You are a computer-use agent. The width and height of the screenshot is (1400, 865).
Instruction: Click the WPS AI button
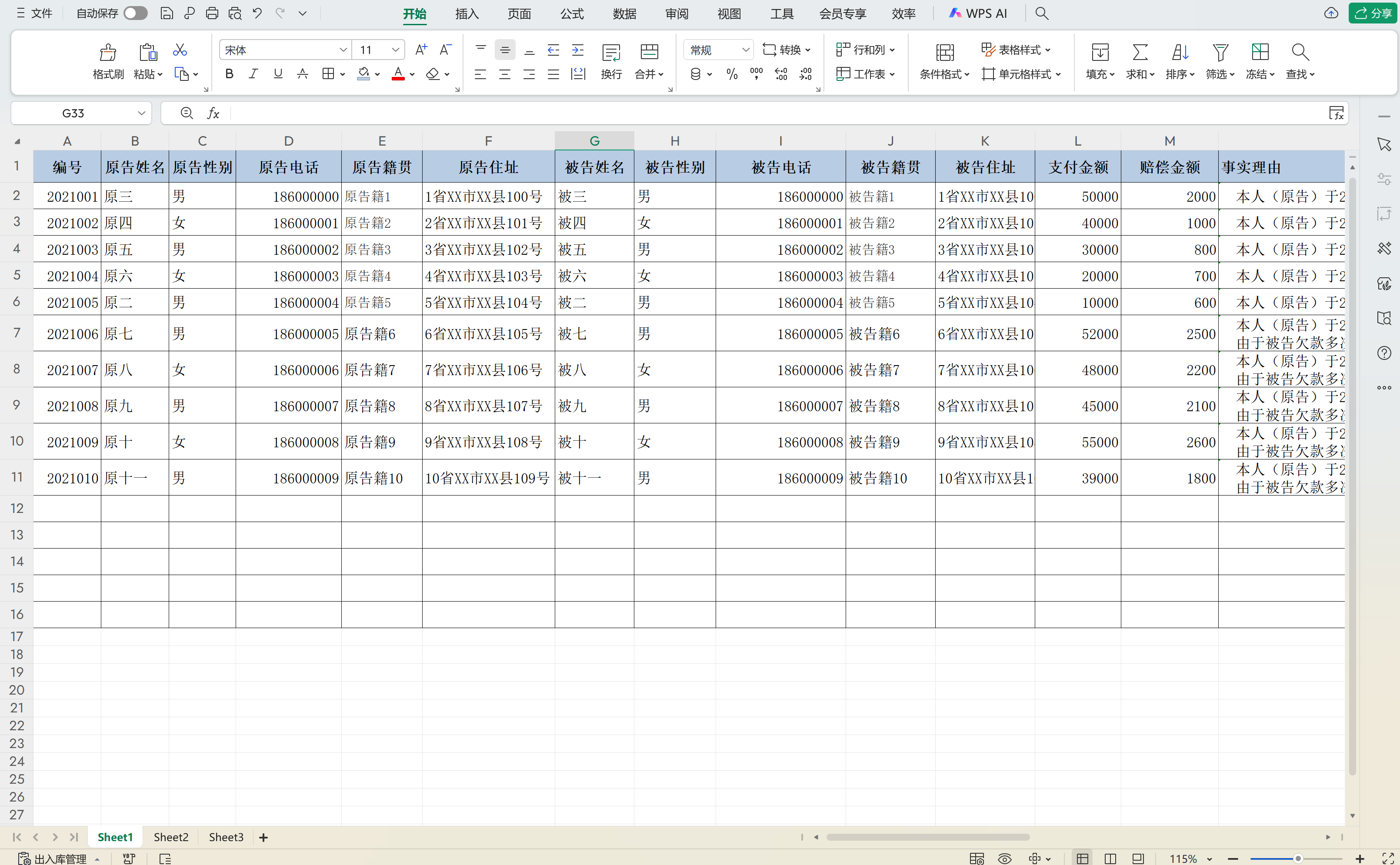point(978,13)
